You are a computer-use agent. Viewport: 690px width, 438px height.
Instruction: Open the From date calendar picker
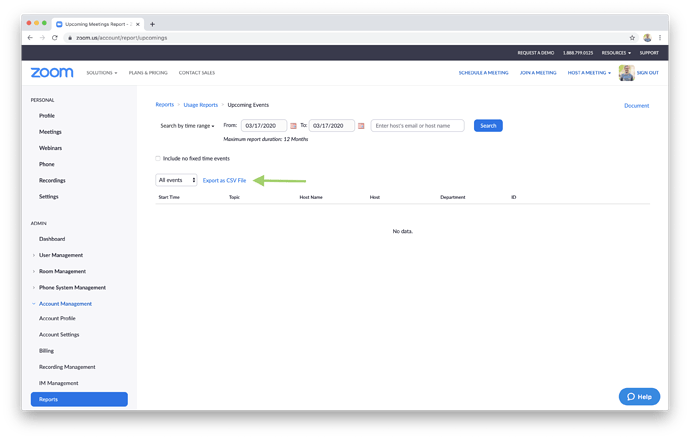[294, 126]
